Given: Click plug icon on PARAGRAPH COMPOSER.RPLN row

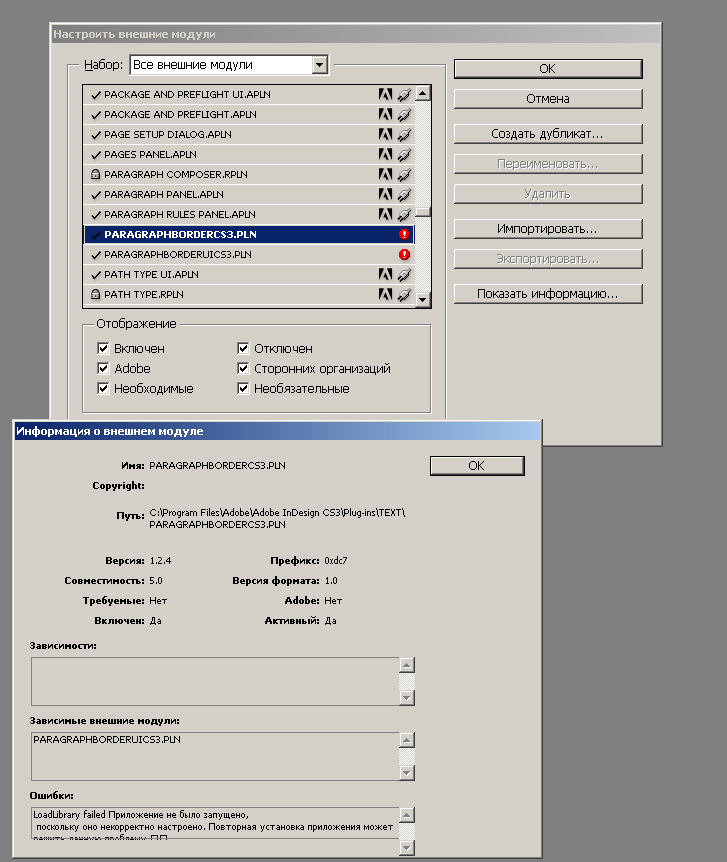Looking at the screenshot, I should (x=404, y=174).
